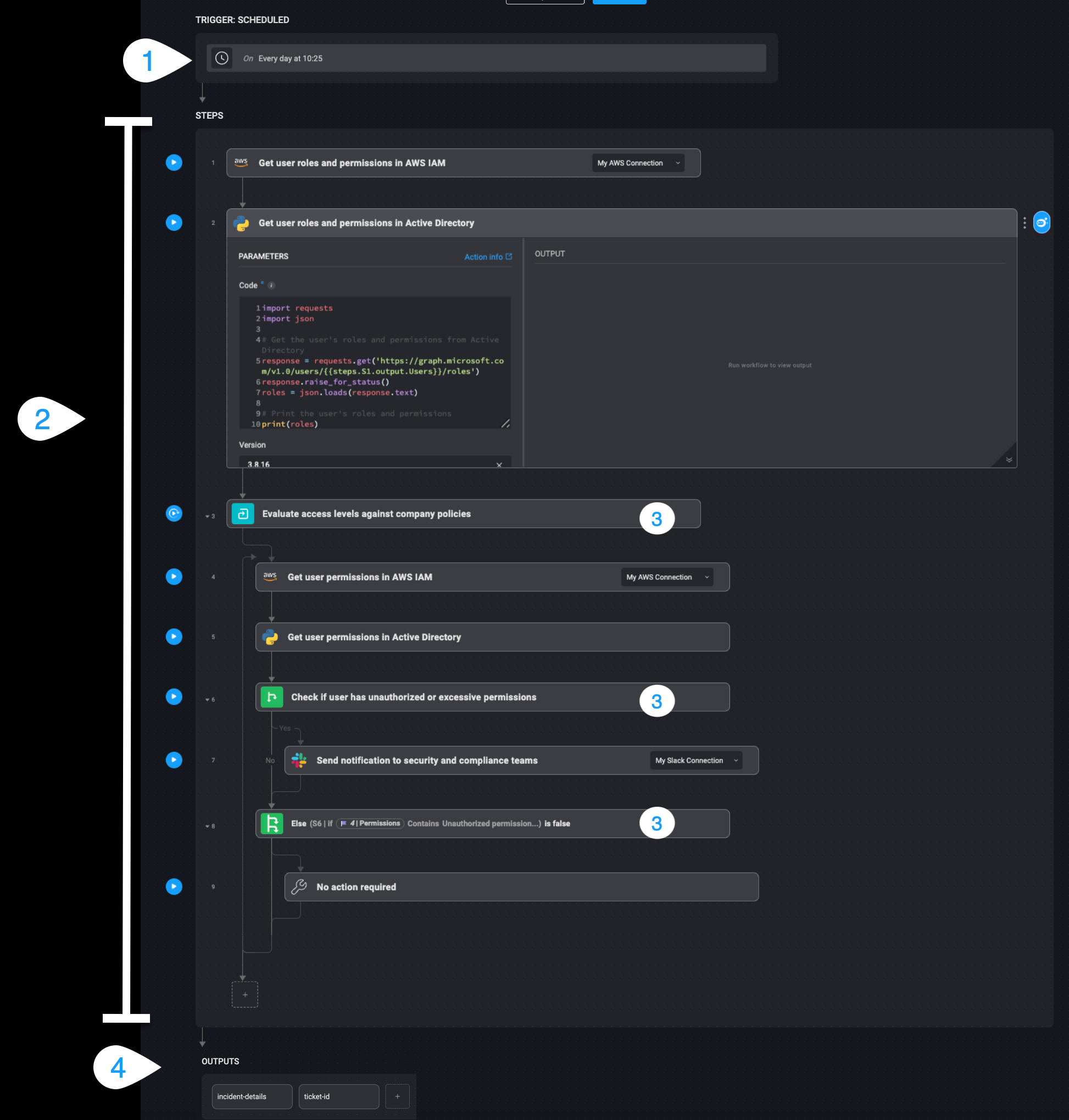The width and height of the screenshot is (1069, 1120).
Task: Click the clock icon in the scheduled trigger
Action: pos(222,58)
